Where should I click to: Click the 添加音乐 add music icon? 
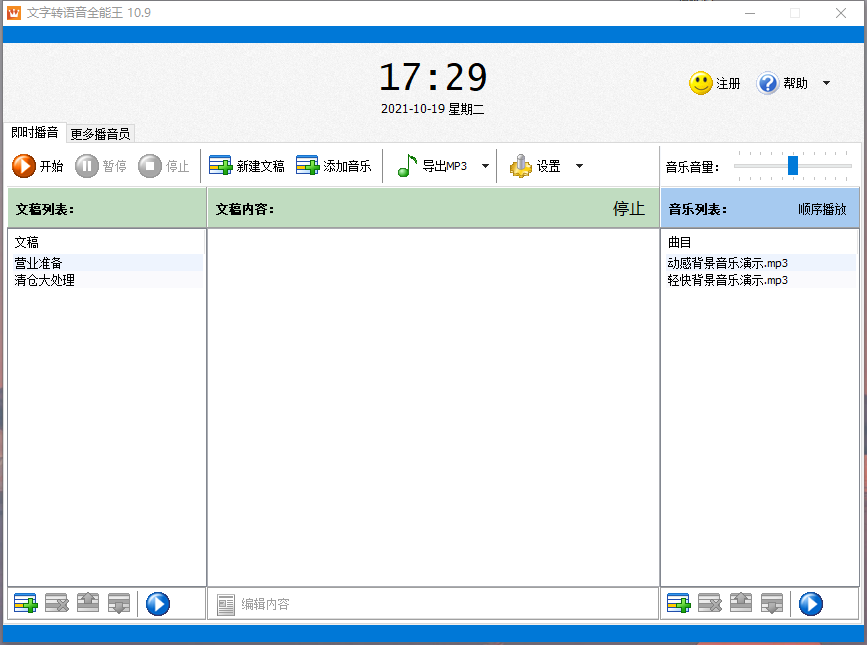[307, 166]
